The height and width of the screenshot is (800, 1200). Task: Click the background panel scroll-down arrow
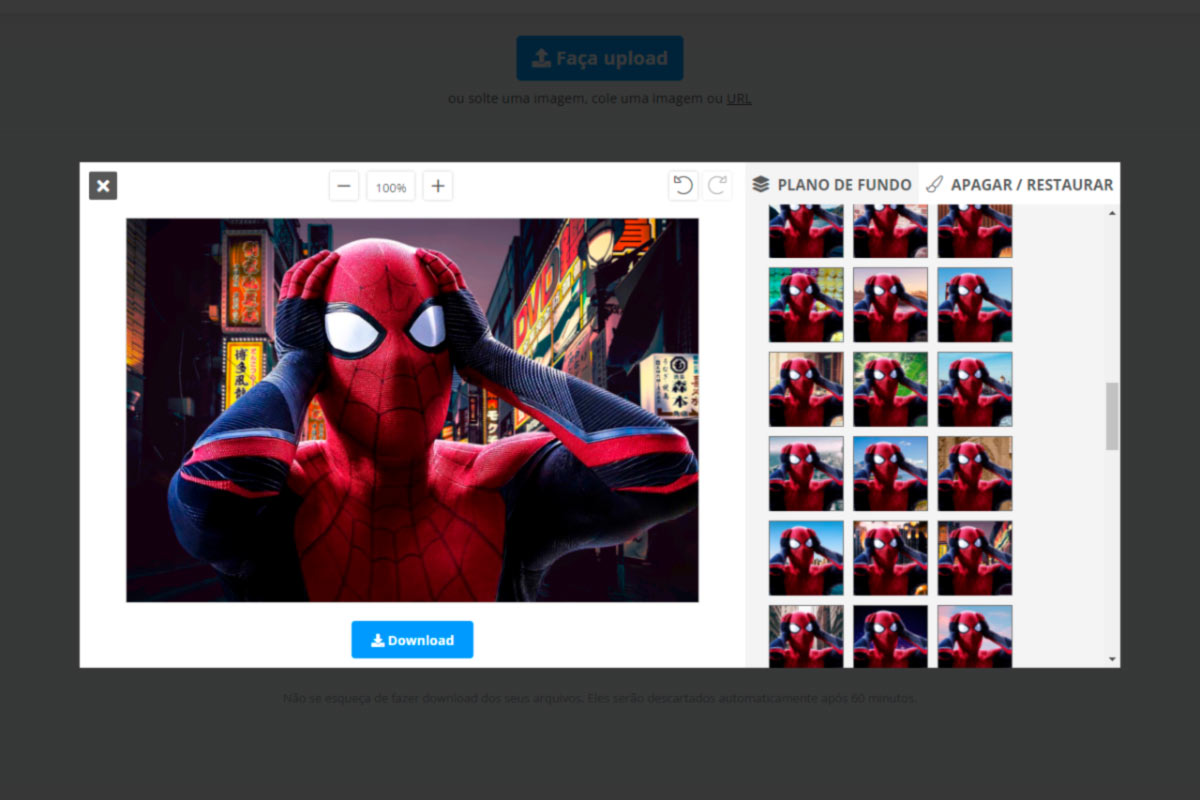coord(1113,659)
